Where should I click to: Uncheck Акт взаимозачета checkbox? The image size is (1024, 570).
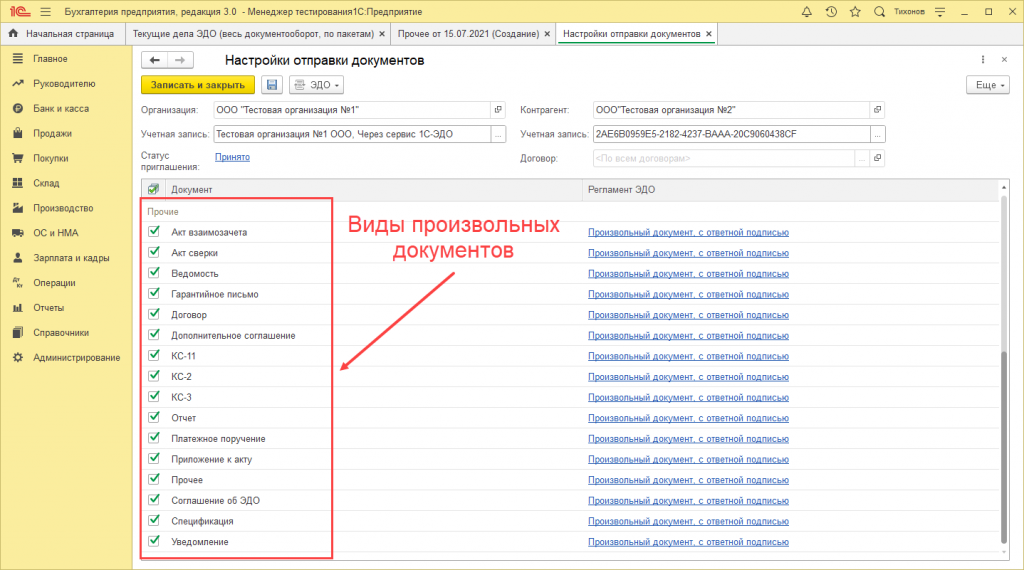pyautogui.click(x=154, y=232)
